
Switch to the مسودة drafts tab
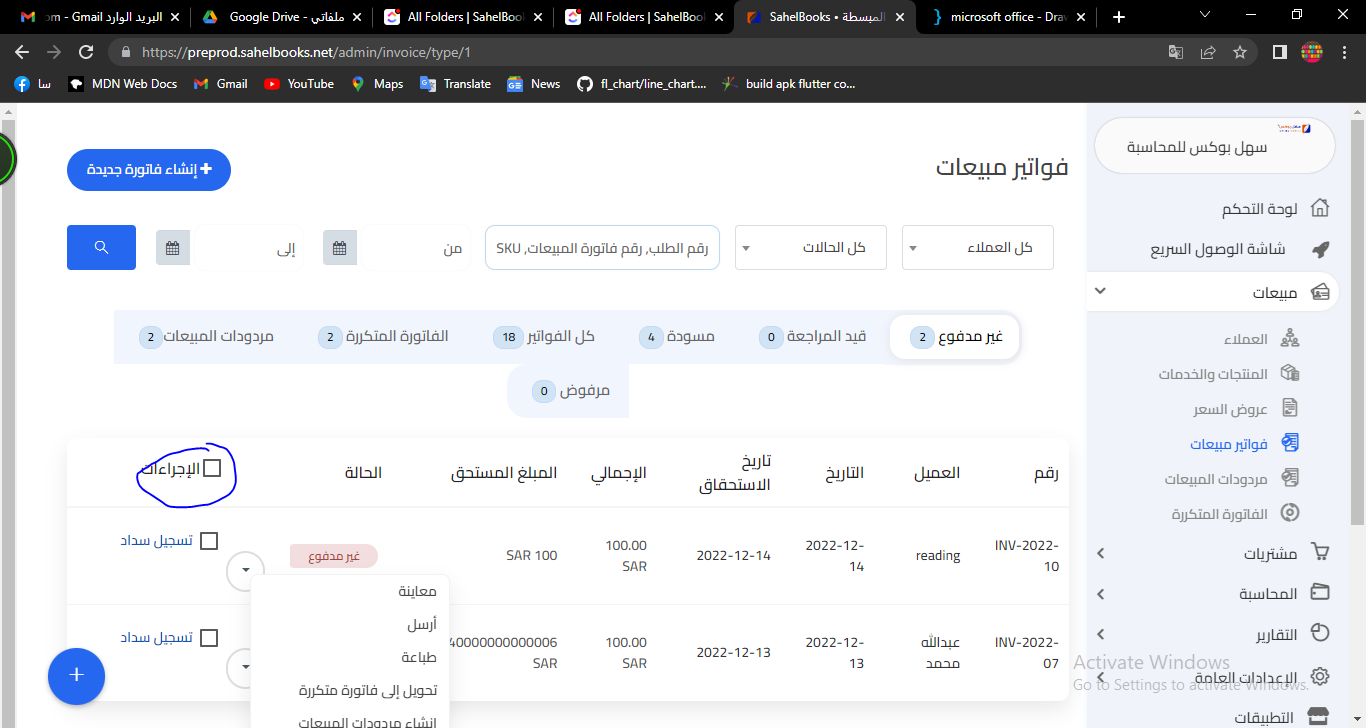pyautogui.click(x=677, y=337)
